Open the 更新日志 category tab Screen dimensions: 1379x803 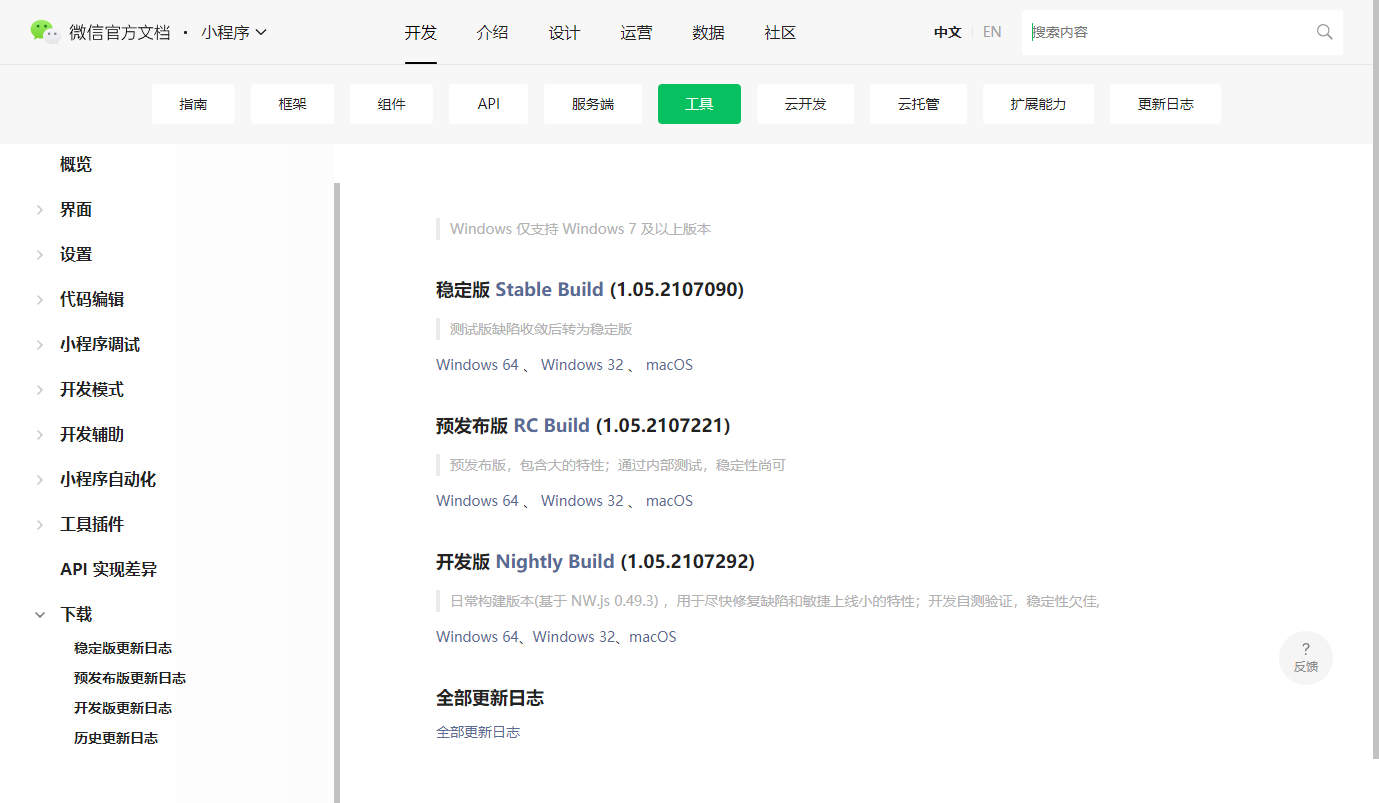click(x=1165, y=104)
